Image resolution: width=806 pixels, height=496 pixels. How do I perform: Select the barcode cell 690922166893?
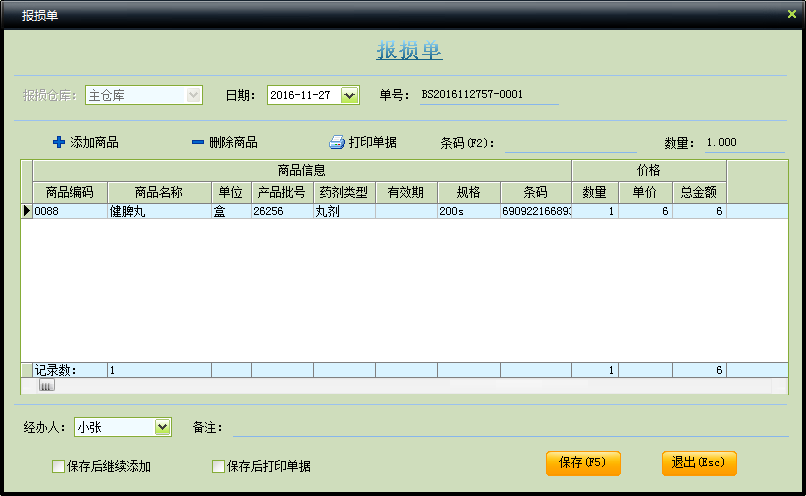pyautogui.click(x=536, y=211)
